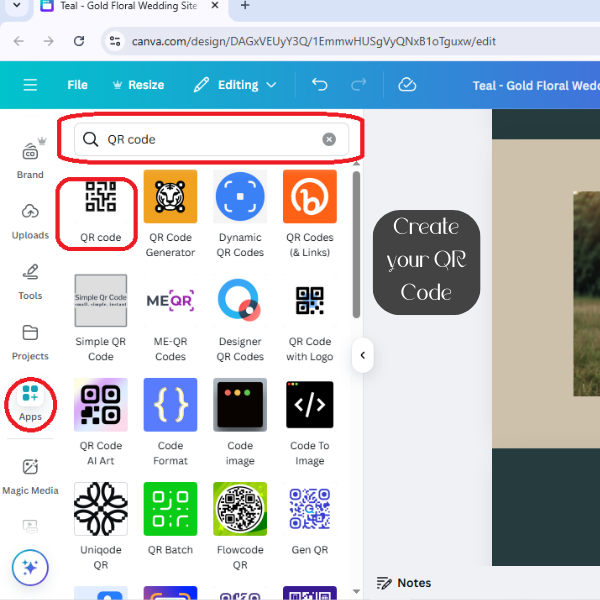Open the Uploads sidebar panel
The width and height of the screenshot is (600, 600).
point(30,220)
